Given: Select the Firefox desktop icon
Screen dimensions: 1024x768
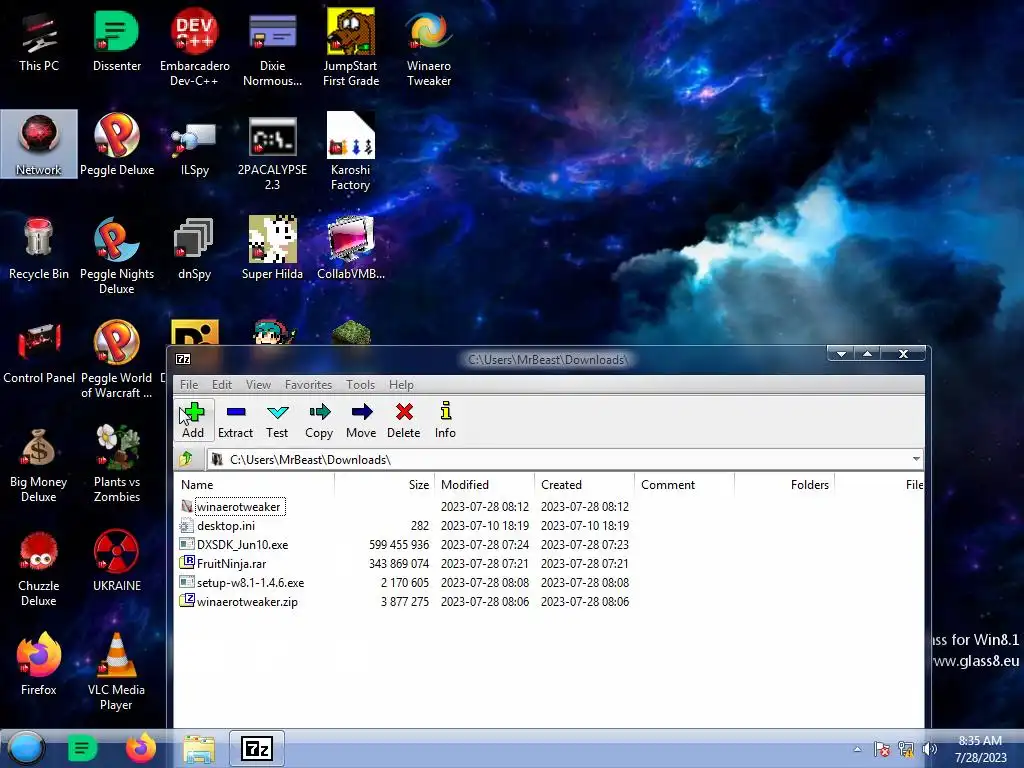Looking at the screenshot, I should coord(39,665).
